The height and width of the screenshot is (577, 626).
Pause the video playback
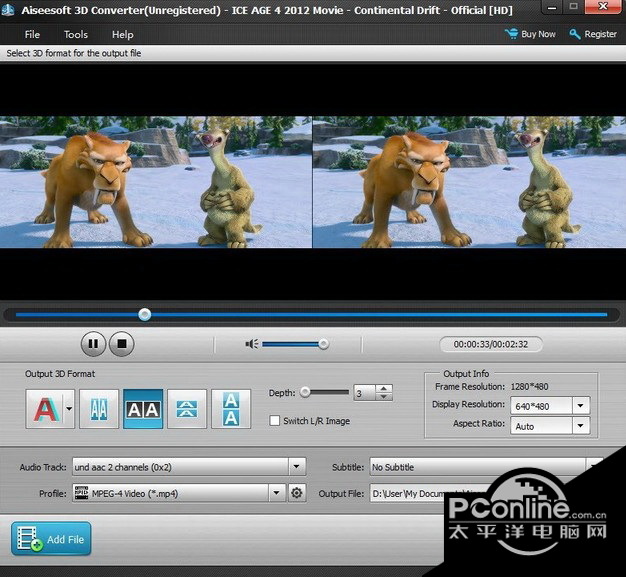(93, 344)
